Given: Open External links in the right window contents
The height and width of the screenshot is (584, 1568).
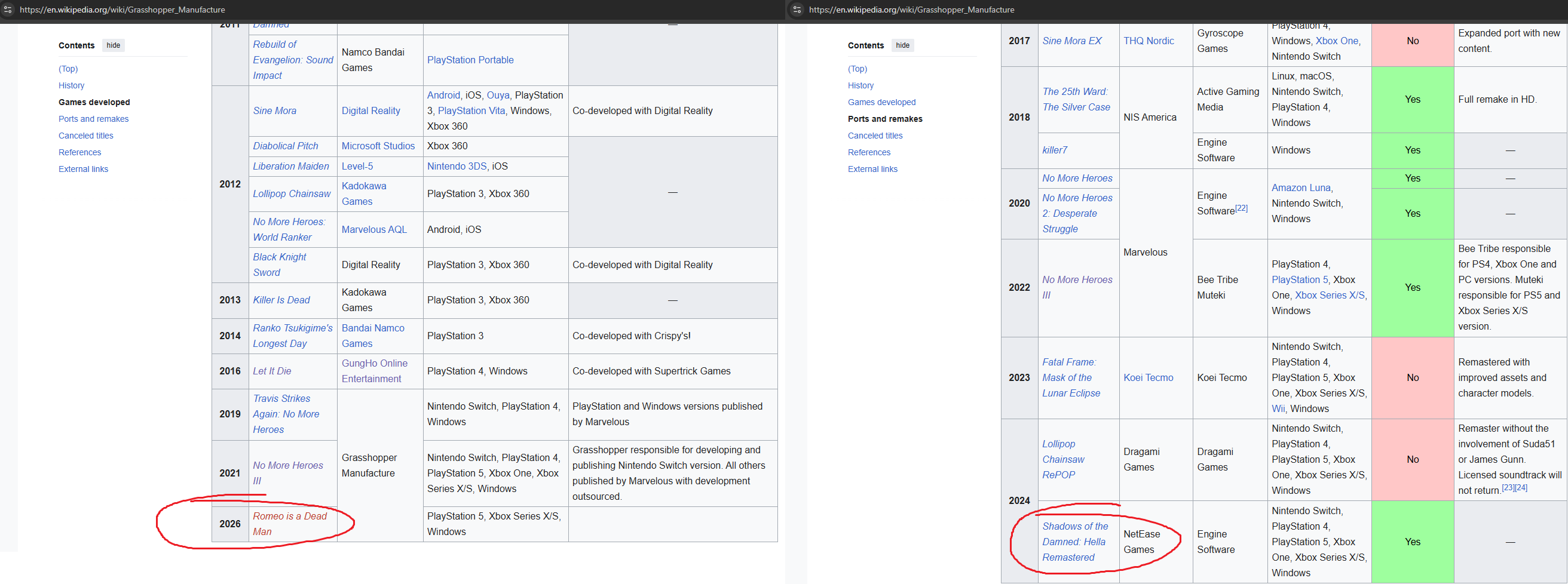Looking at the screenshot, I should coord(873,169).
